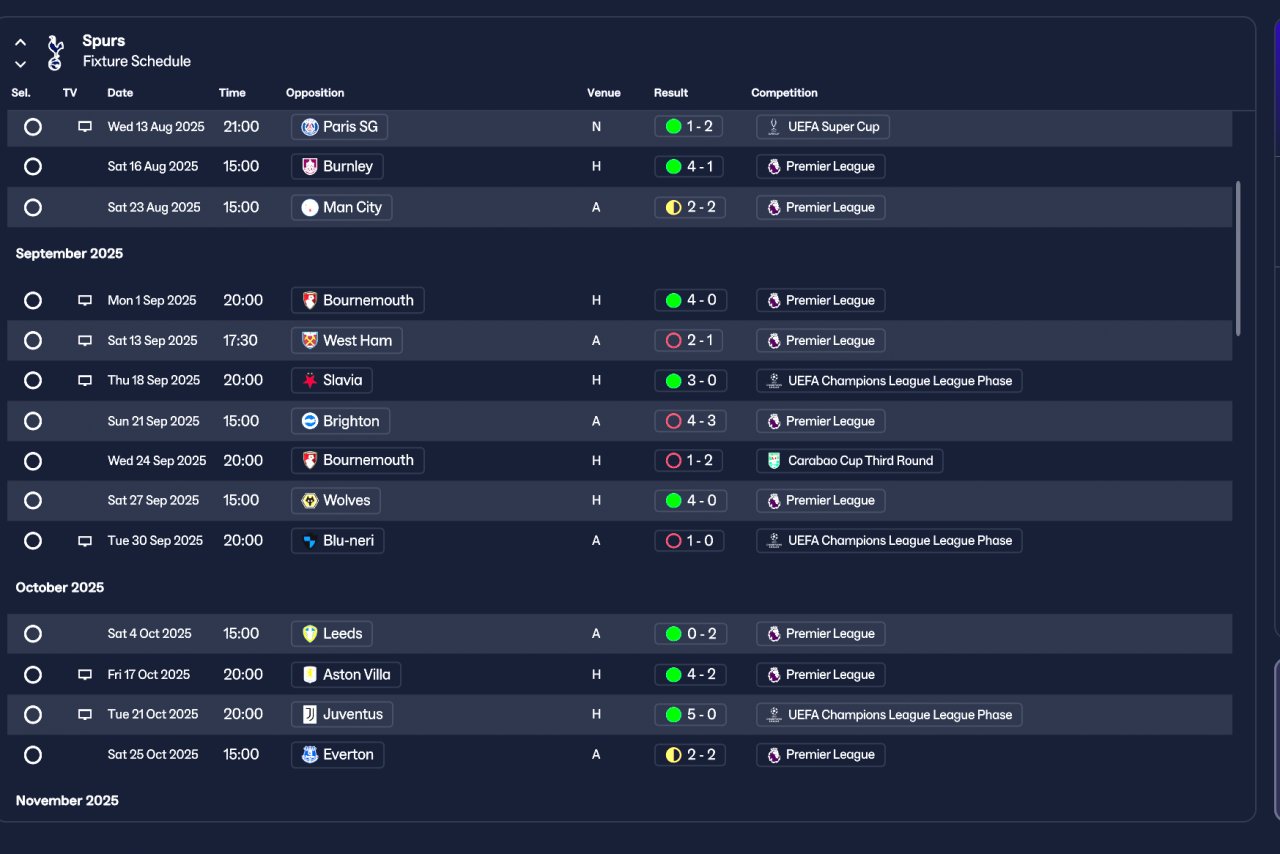Select the Burnley fixture radio button

33,167
